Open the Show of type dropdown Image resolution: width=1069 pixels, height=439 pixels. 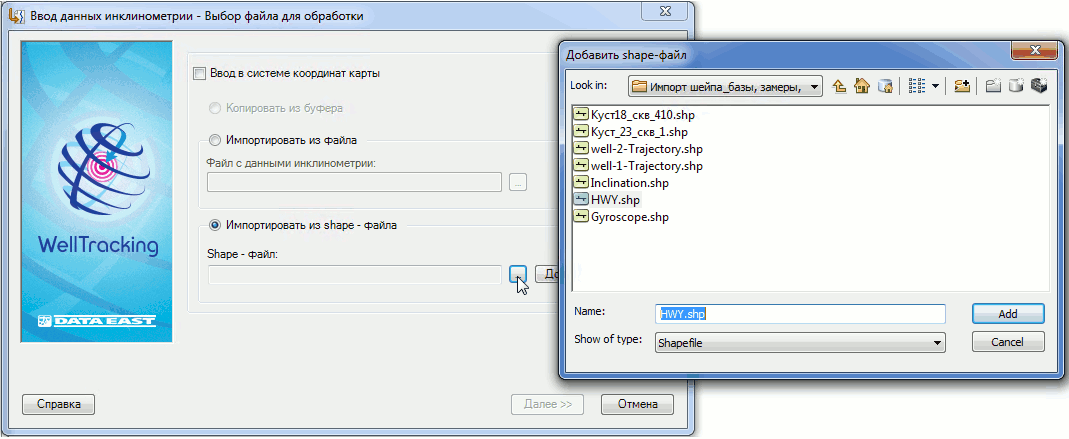[x=936, y=342]
